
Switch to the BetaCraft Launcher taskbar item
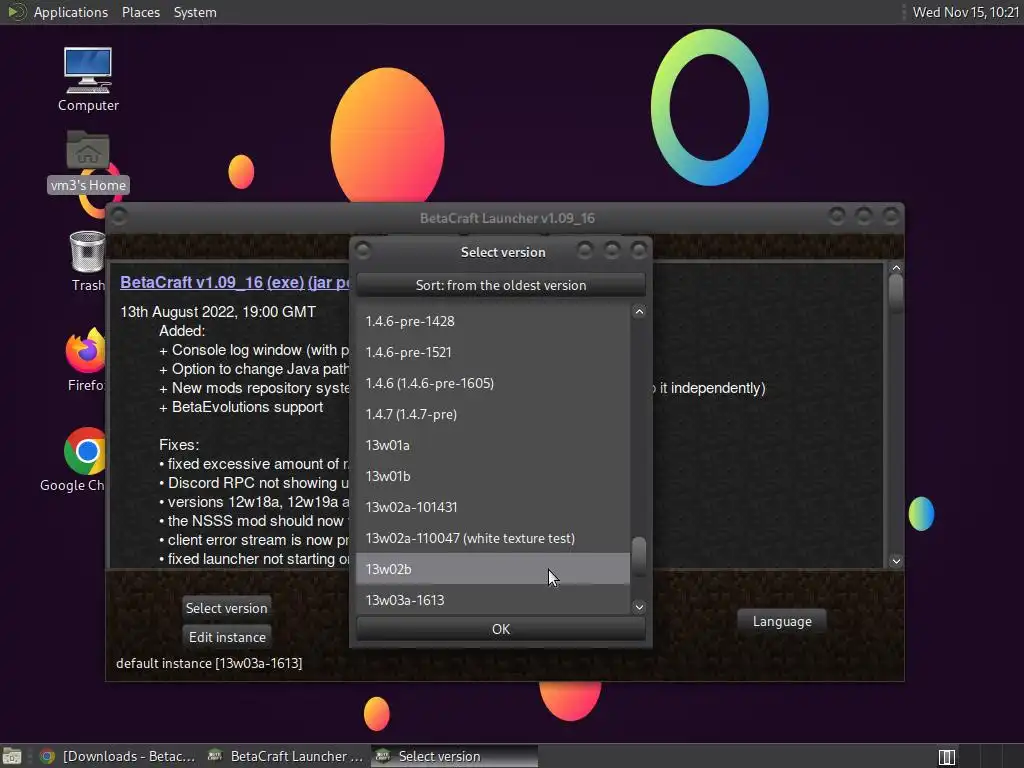285,756
